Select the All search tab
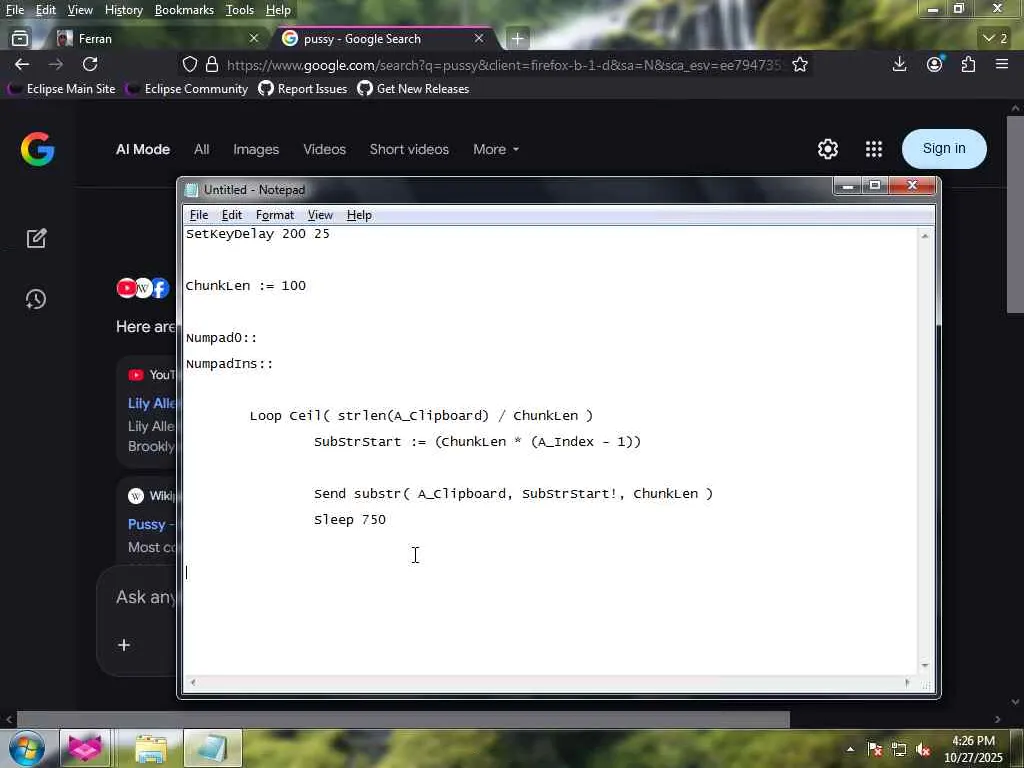The image size is (1024, 768). pos(201,149)
